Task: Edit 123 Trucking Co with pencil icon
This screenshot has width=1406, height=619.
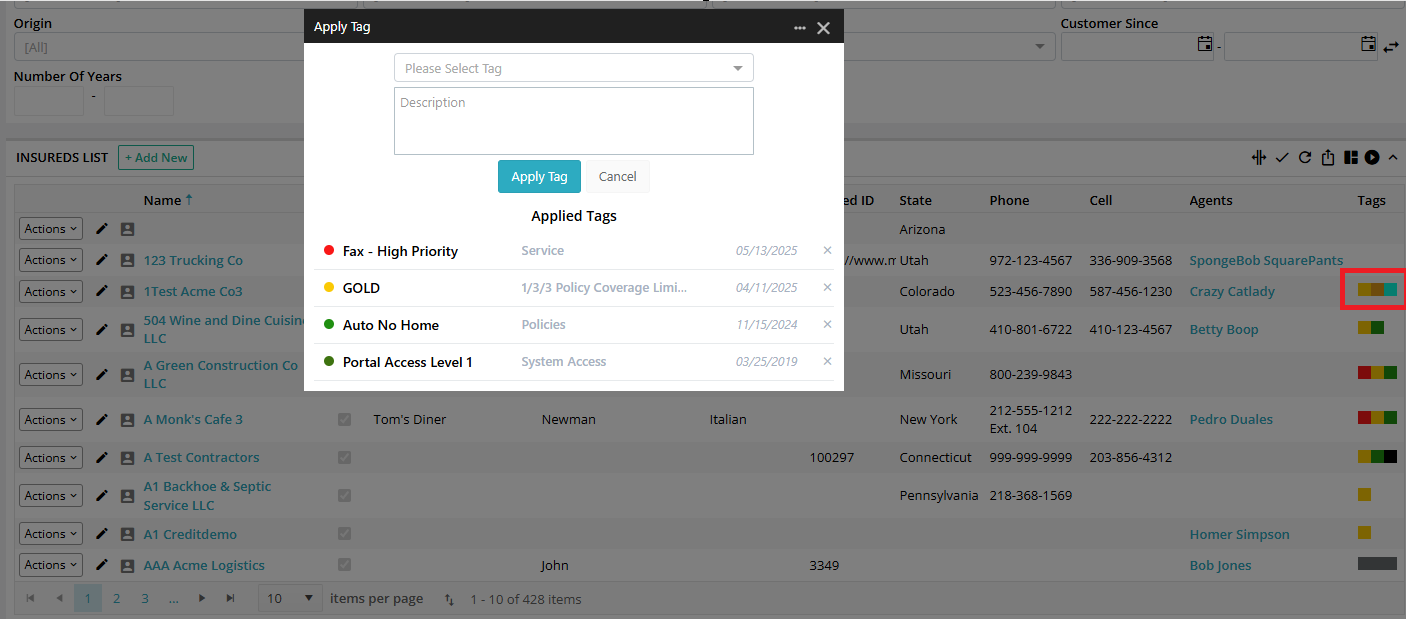Action: pyautogui.click(x=101, y=260)
